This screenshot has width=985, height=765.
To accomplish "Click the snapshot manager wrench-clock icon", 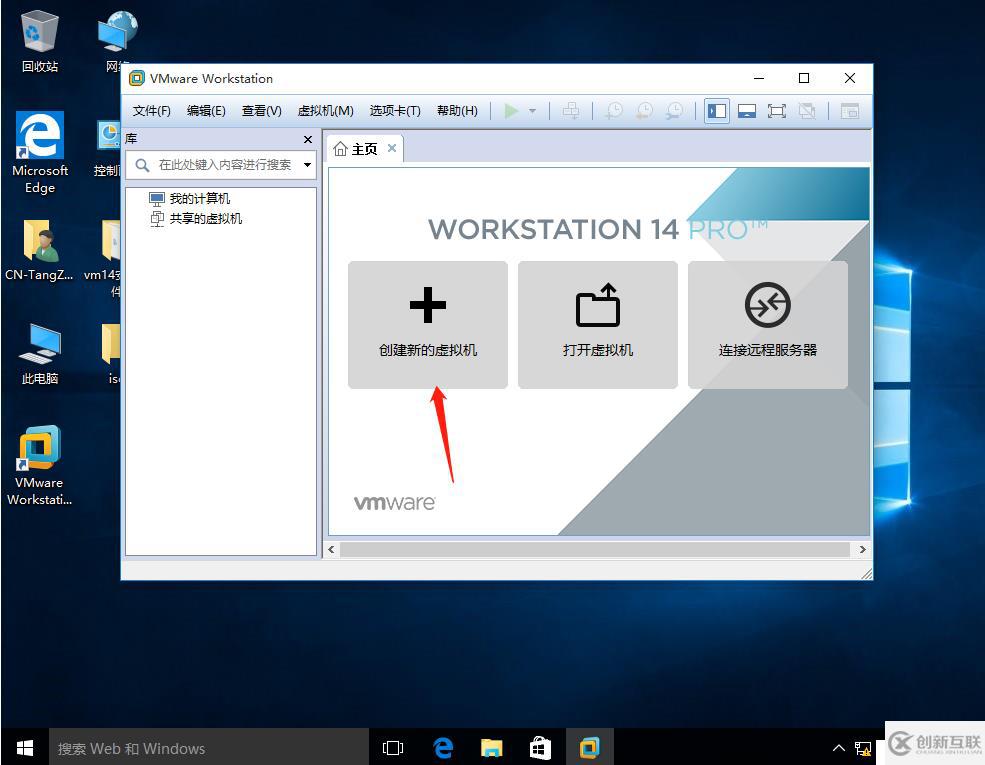I will 675,111.
